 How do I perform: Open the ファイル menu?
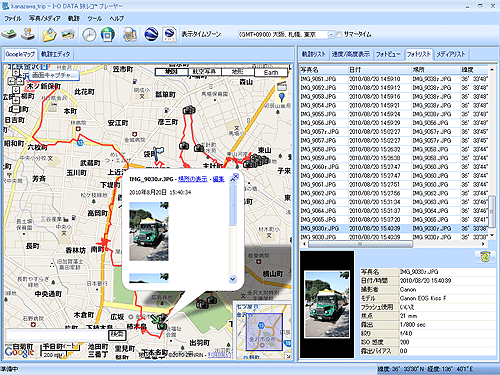(x=13, y=18)
